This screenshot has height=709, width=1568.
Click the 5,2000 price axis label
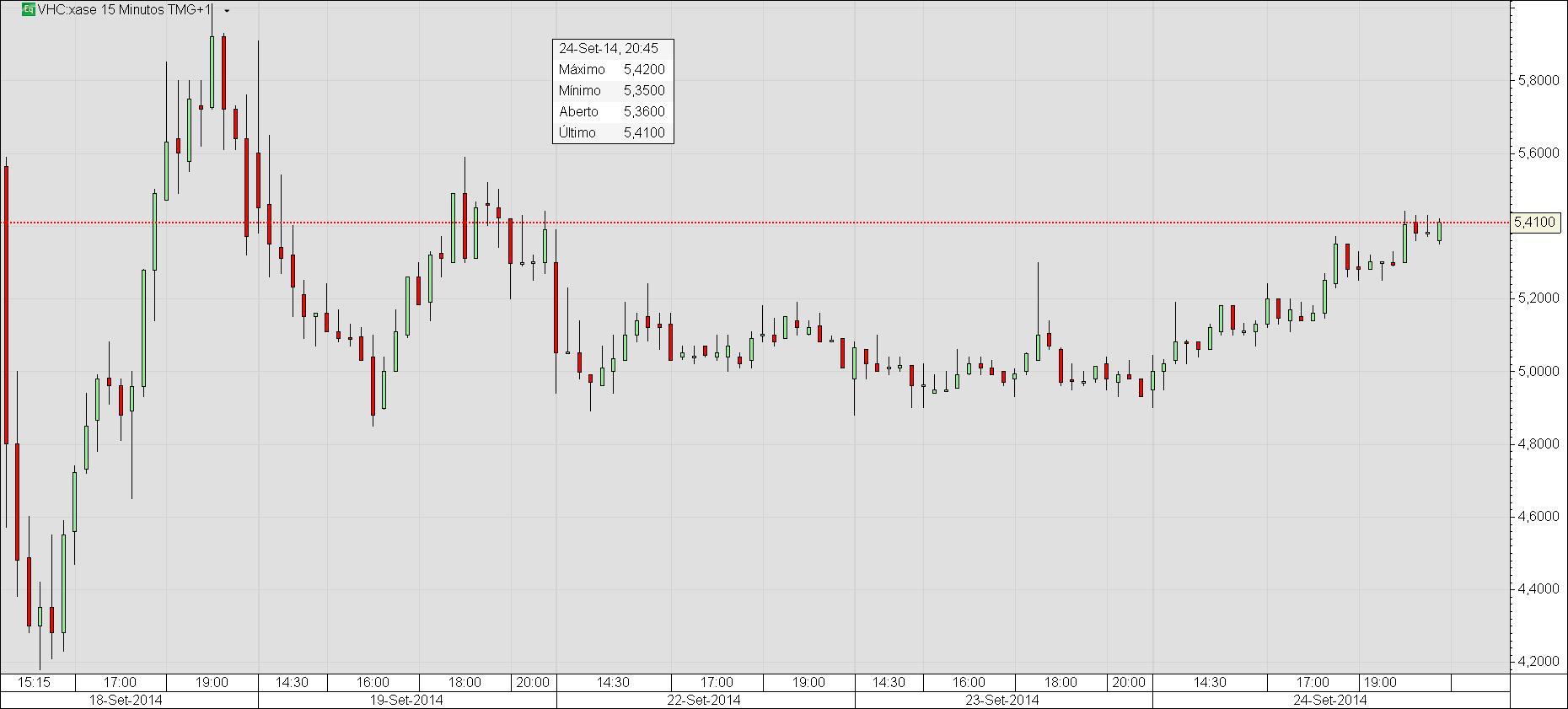(x=1537, y=298)
